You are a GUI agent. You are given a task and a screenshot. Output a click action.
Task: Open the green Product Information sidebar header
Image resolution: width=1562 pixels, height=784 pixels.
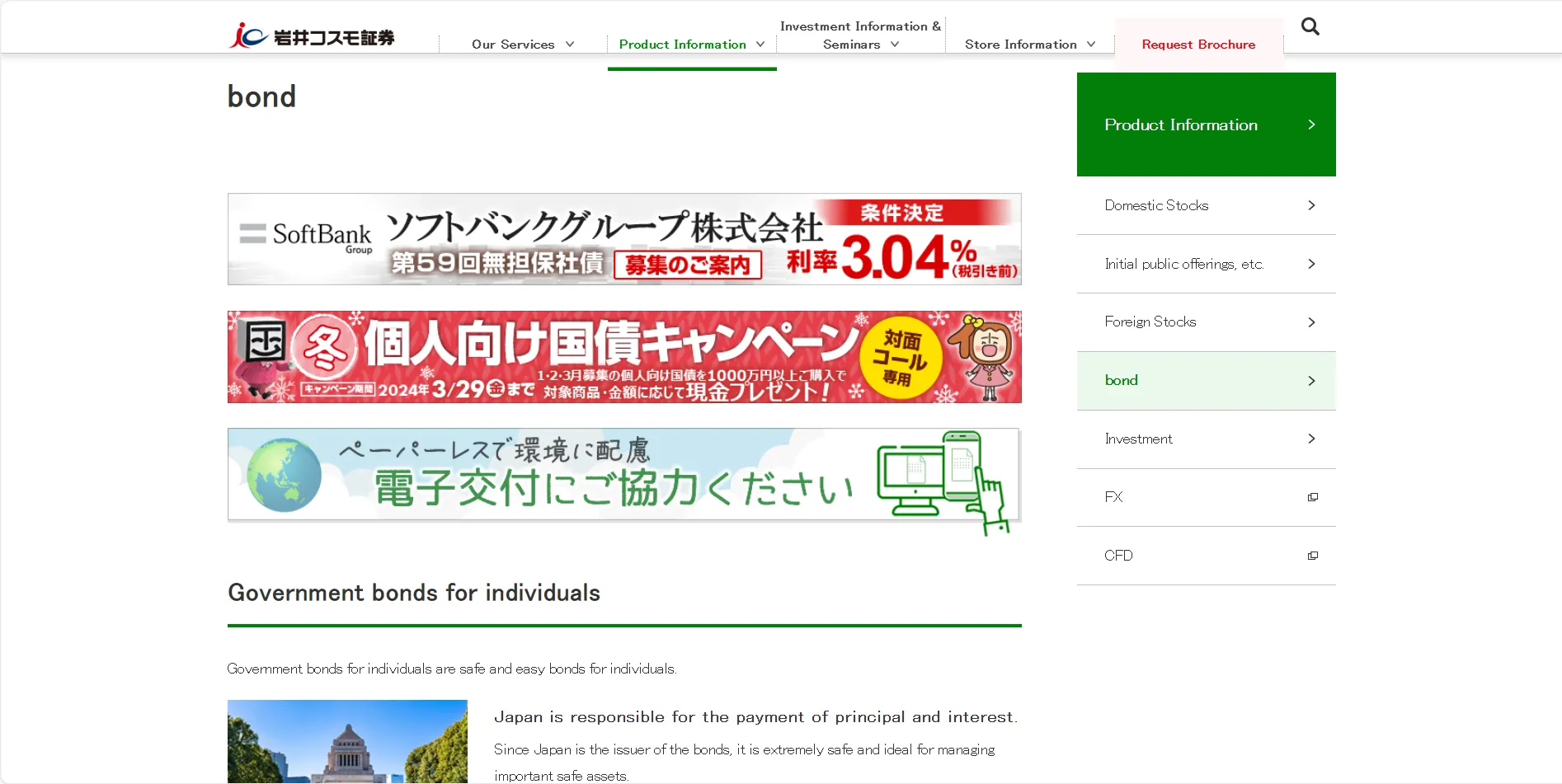tap(1206, 124)
